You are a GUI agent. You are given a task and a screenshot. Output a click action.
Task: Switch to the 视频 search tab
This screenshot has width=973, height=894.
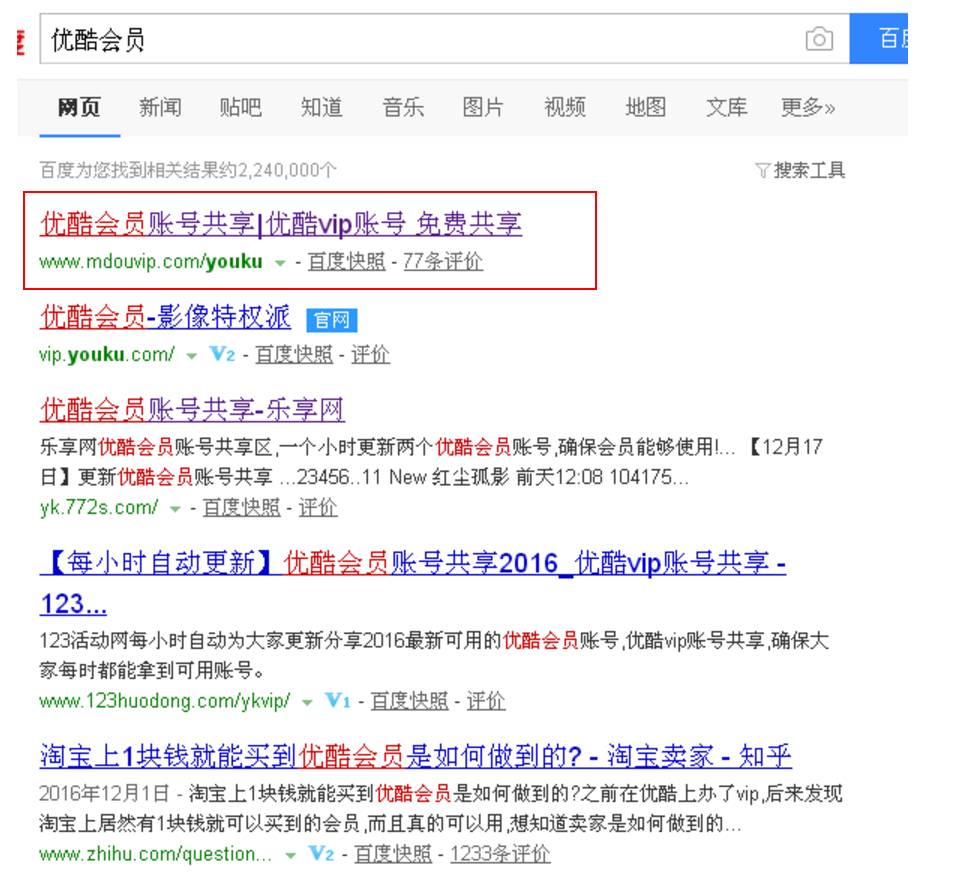566,107
